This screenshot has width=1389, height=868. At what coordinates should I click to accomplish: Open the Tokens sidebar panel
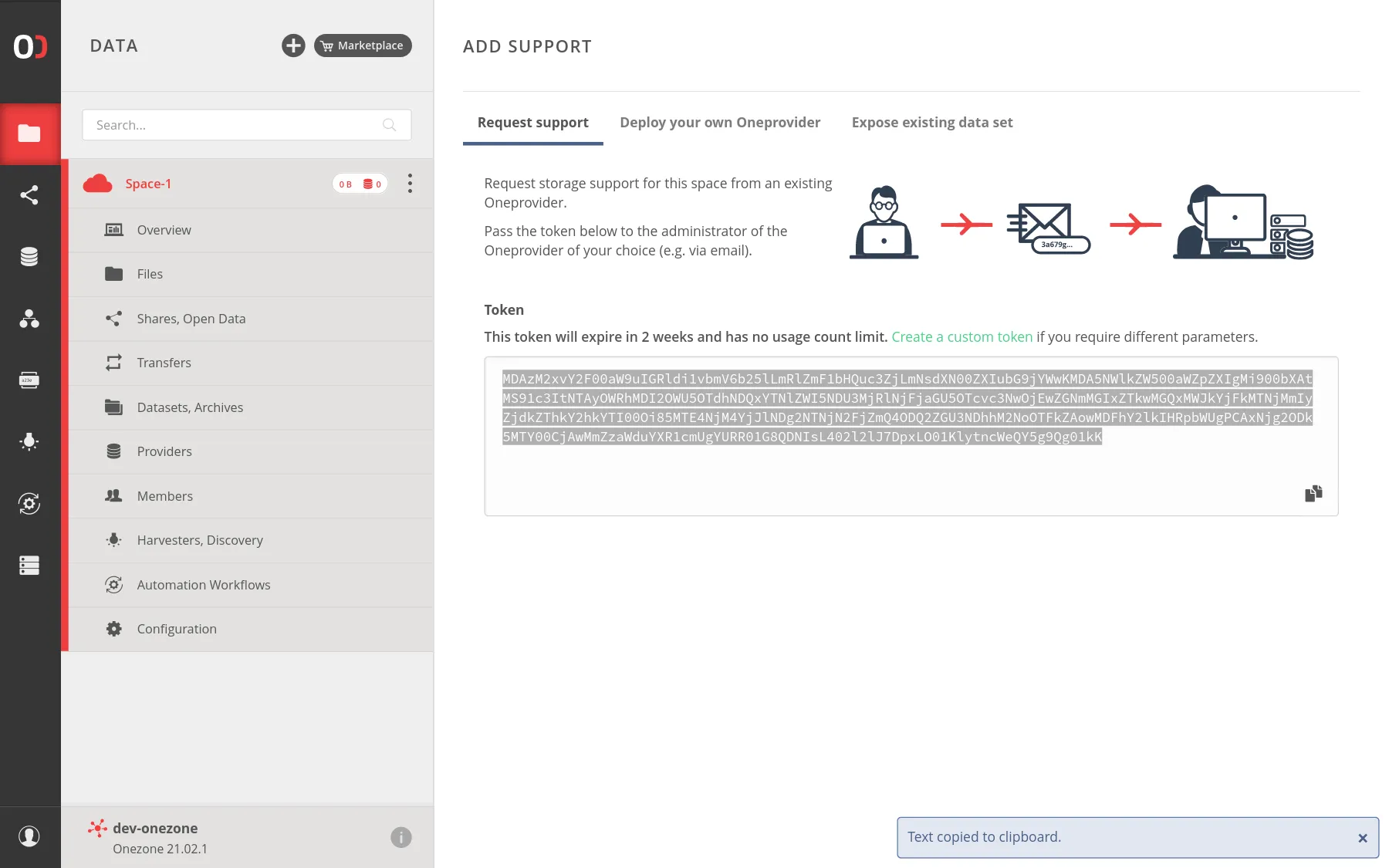pos(30,379)
